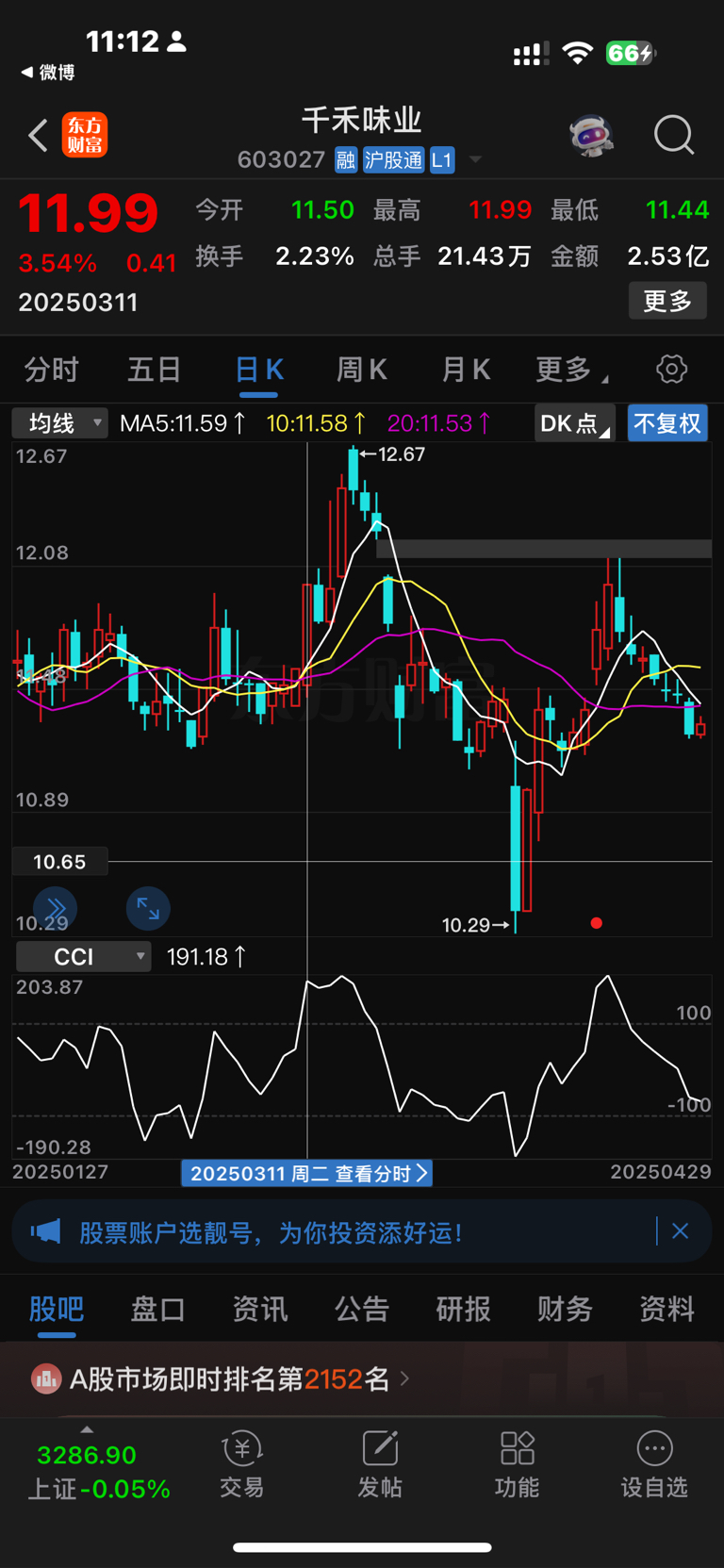This screenshot has width=724, height=1568.
Task: Tap the L1 level badge
Action: (442, 160)
